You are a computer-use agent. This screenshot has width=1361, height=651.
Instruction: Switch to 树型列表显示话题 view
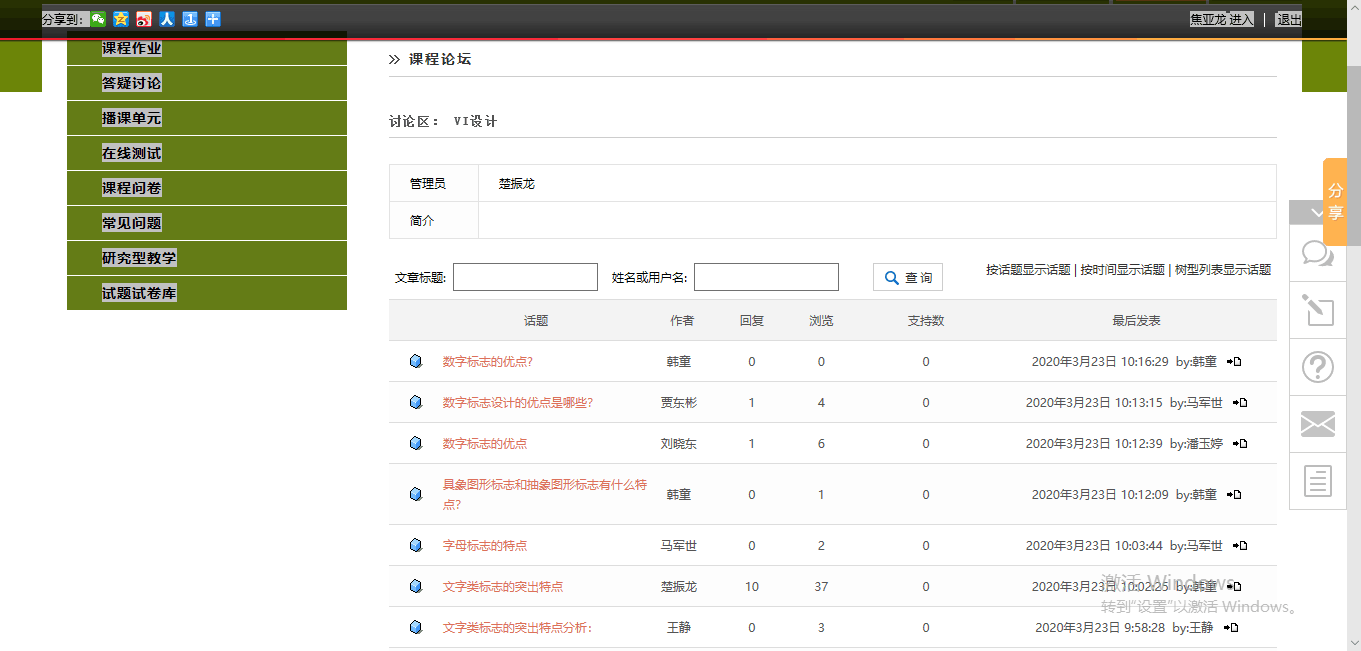pos(1222,270)
